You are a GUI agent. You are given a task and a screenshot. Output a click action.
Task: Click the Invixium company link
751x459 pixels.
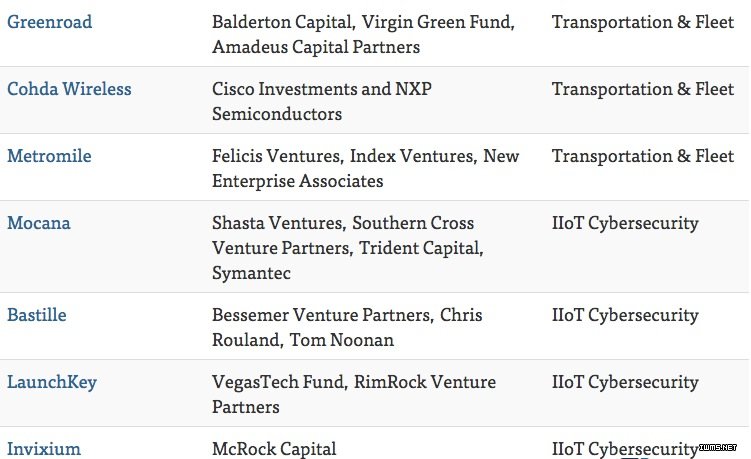(44, 449)
